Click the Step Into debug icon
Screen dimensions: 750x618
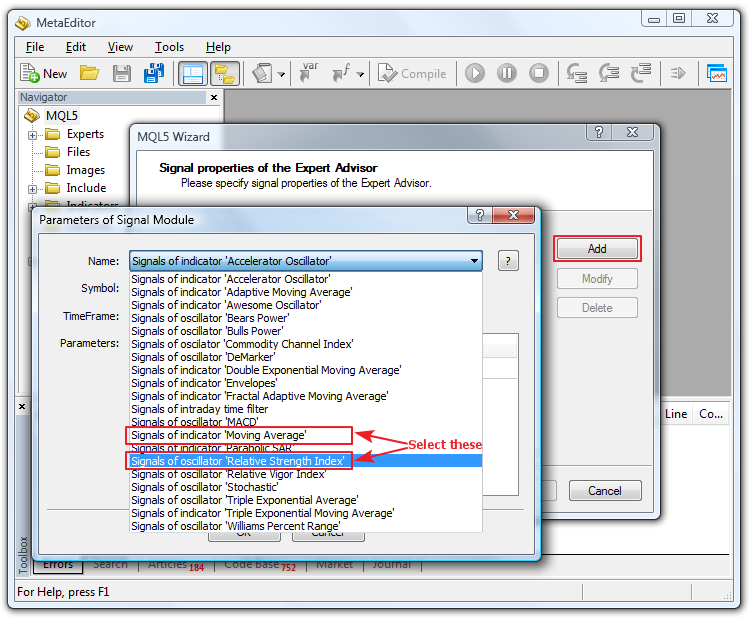pos(577,74)
